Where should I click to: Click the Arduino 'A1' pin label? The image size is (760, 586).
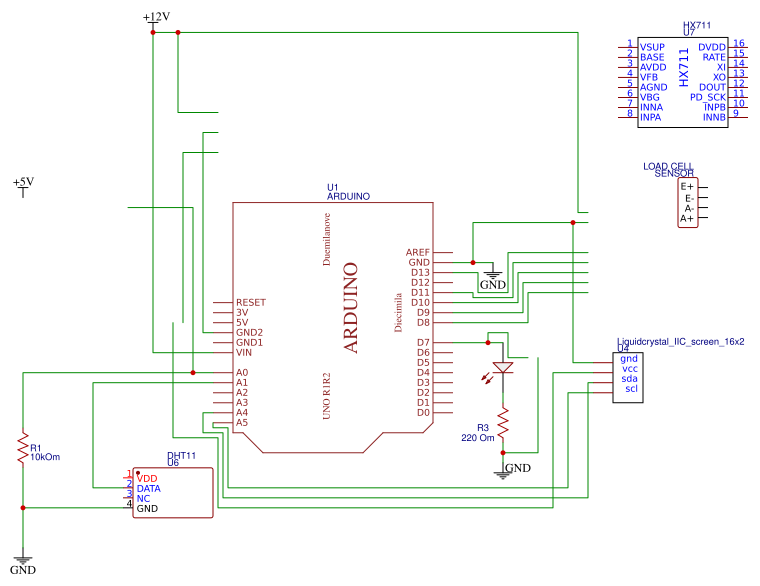click(x=242, y=383)
